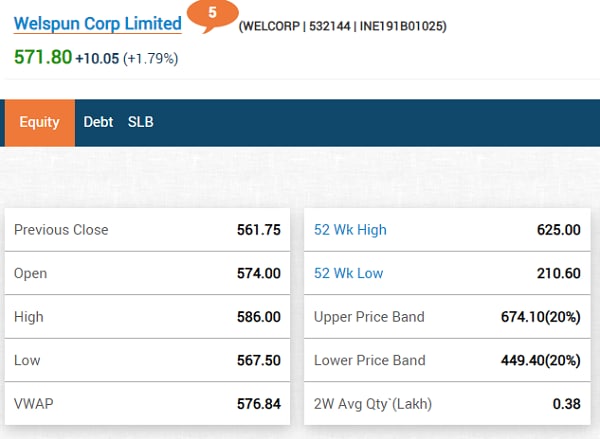Image resolution: width=600 pixels, height=439 pixels.
Task: Click the Low value 567.50
Action: (257, 360)
